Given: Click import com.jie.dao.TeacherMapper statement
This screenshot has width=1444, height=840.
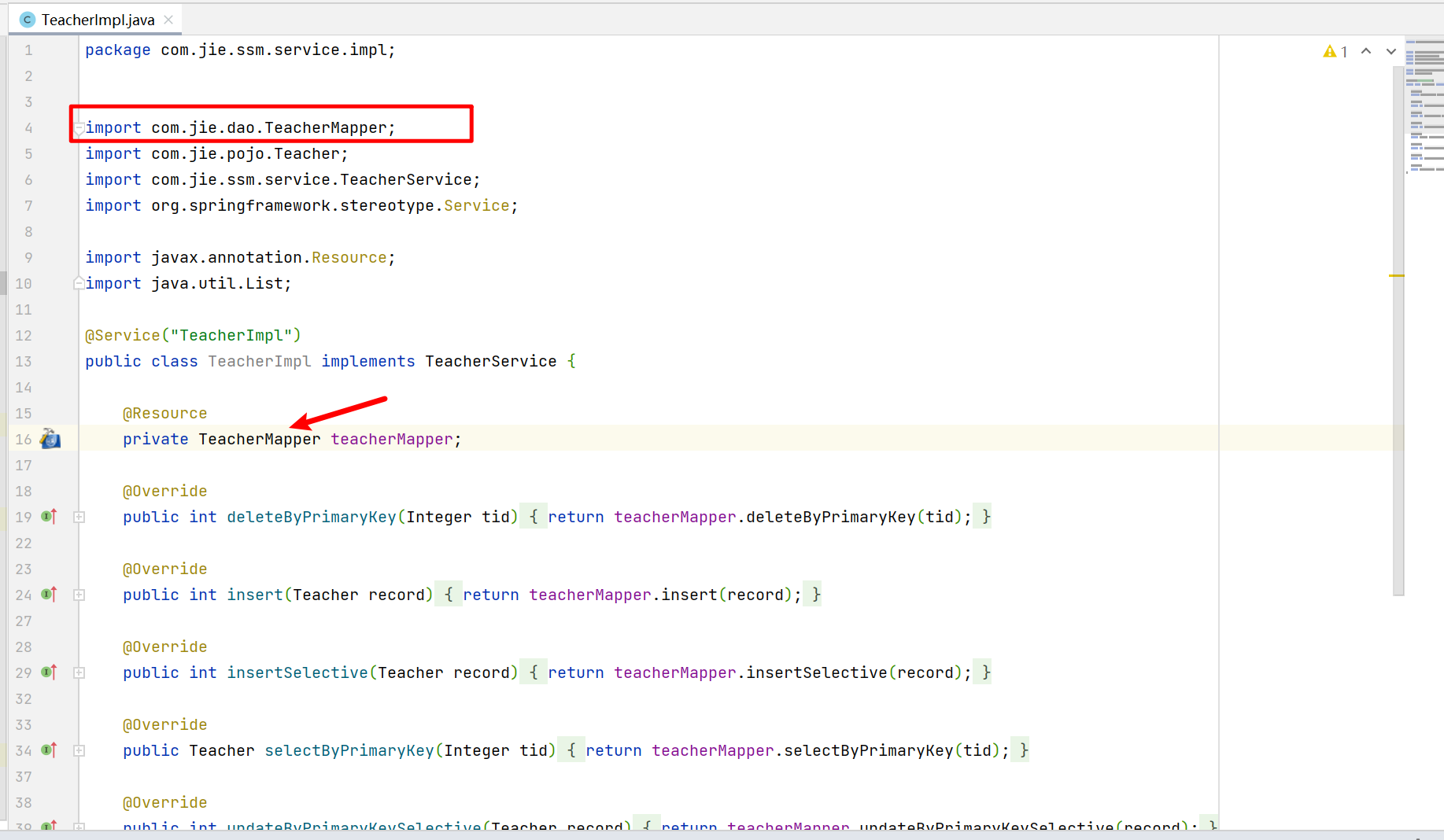Looking at the screenshot, I should (x=240, y=127).
